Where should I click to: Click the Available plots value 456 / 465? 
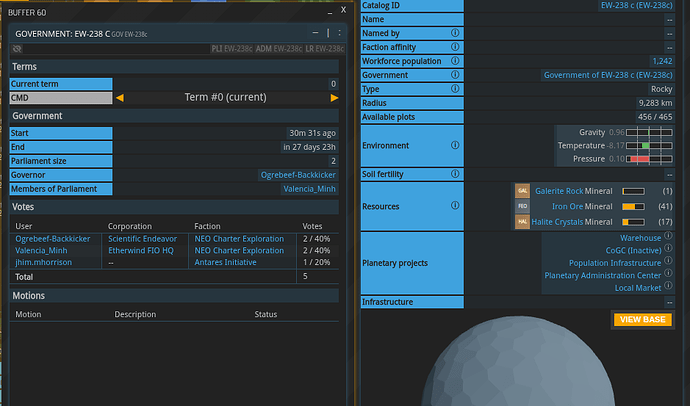pyautogui.click(x=655, y=117)
